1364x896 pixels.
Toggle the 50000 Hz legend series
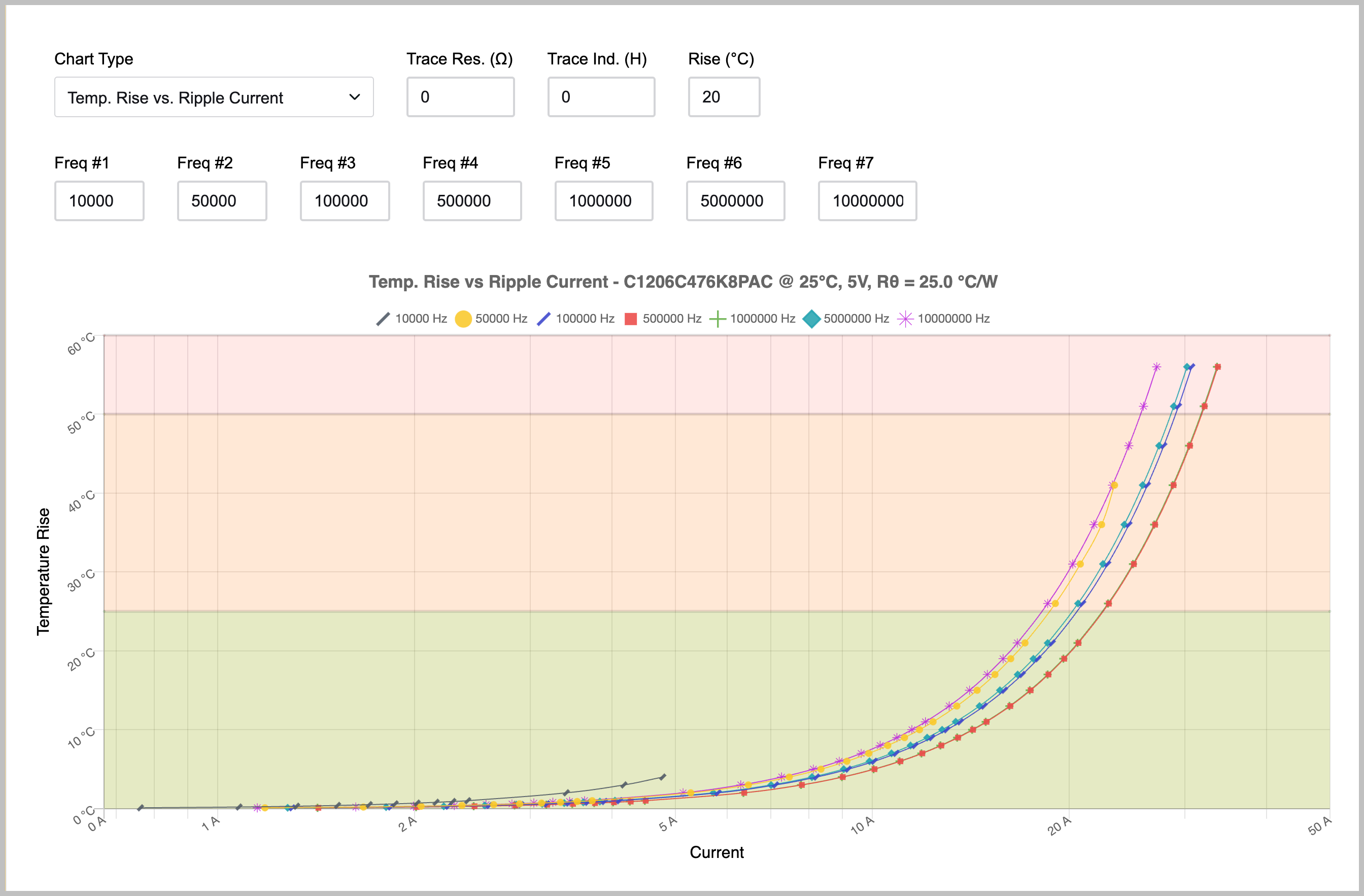(x=491, y=319)
